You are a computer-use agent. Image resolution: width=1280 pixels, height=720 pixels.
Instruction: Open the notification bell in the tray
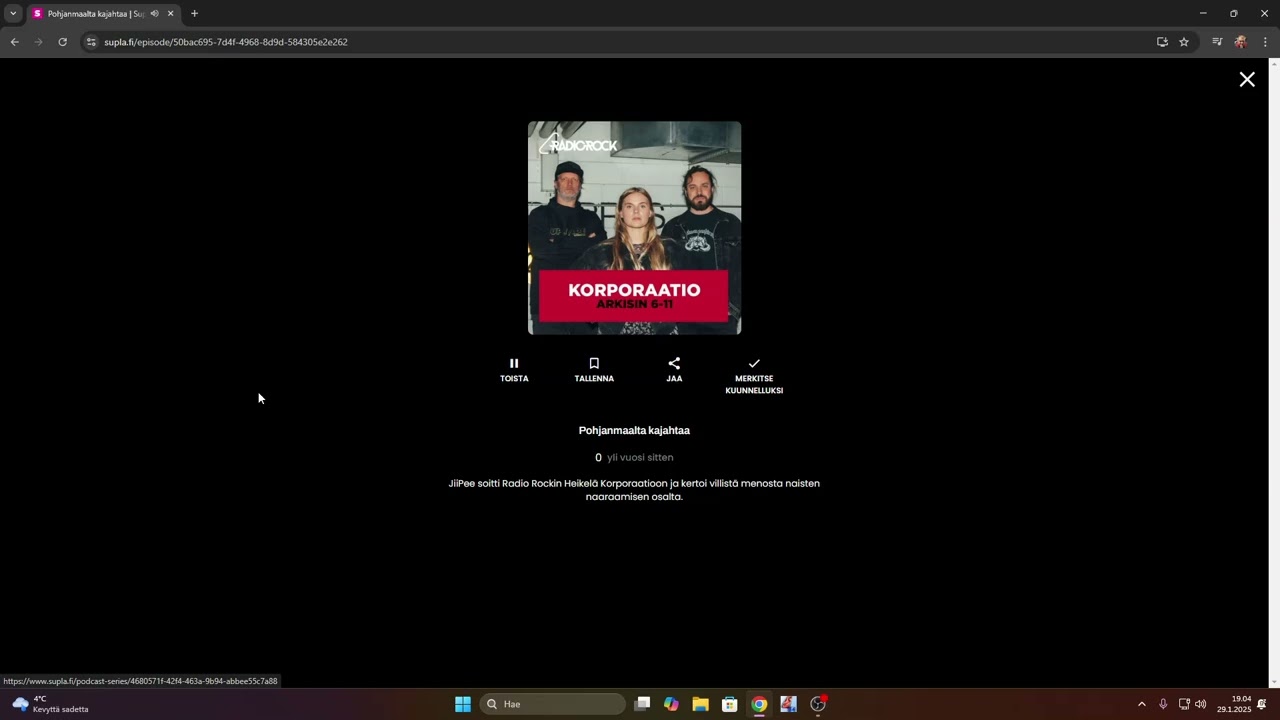(1262, 704)
